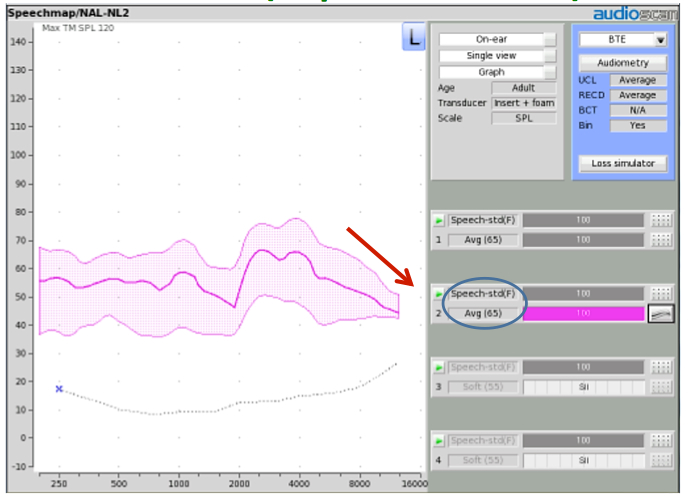
Task: Select test 3 level Soft (55)
Action: [x=483, y=387]
